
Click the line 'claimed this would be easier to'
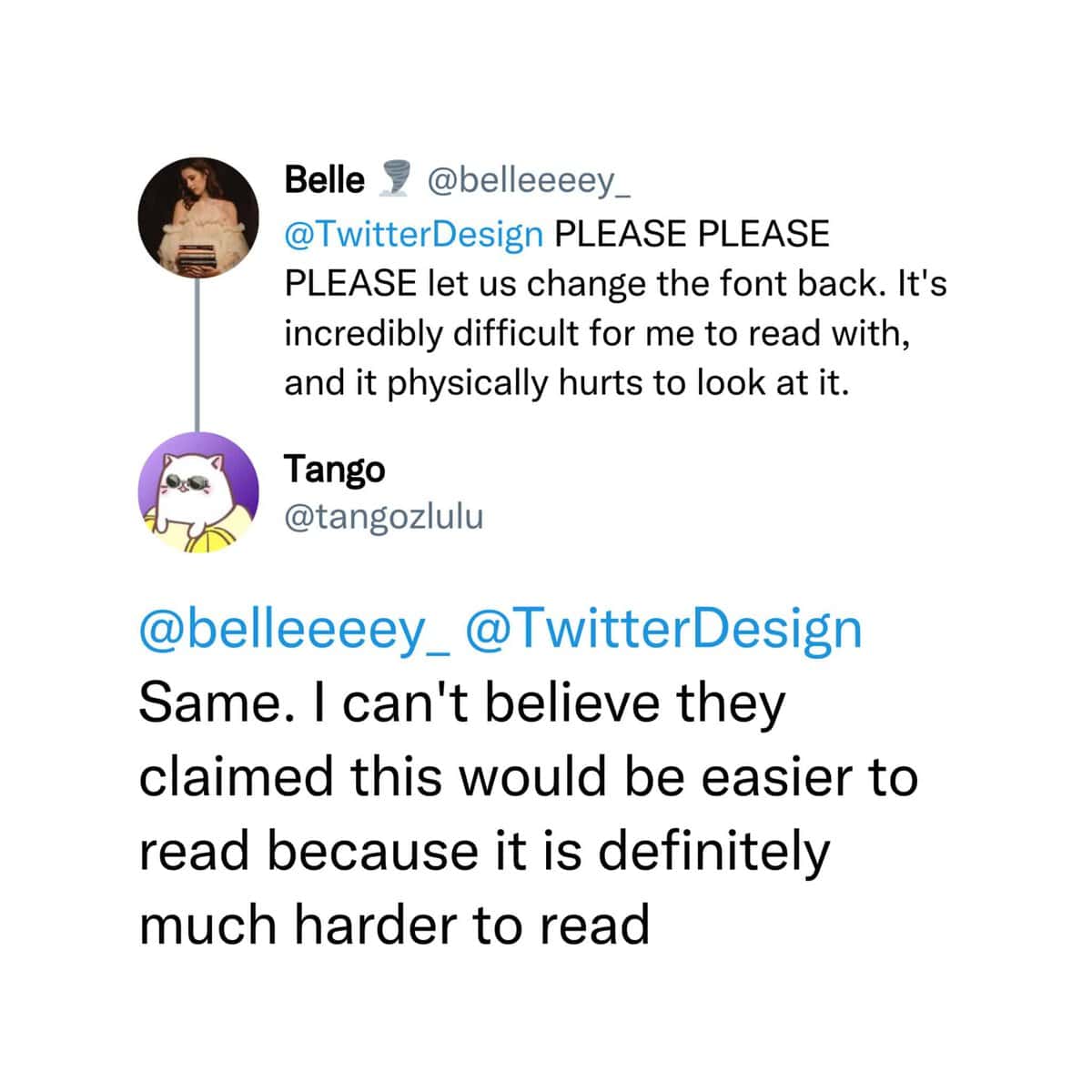pyautogui.click(x=528, y=778)
